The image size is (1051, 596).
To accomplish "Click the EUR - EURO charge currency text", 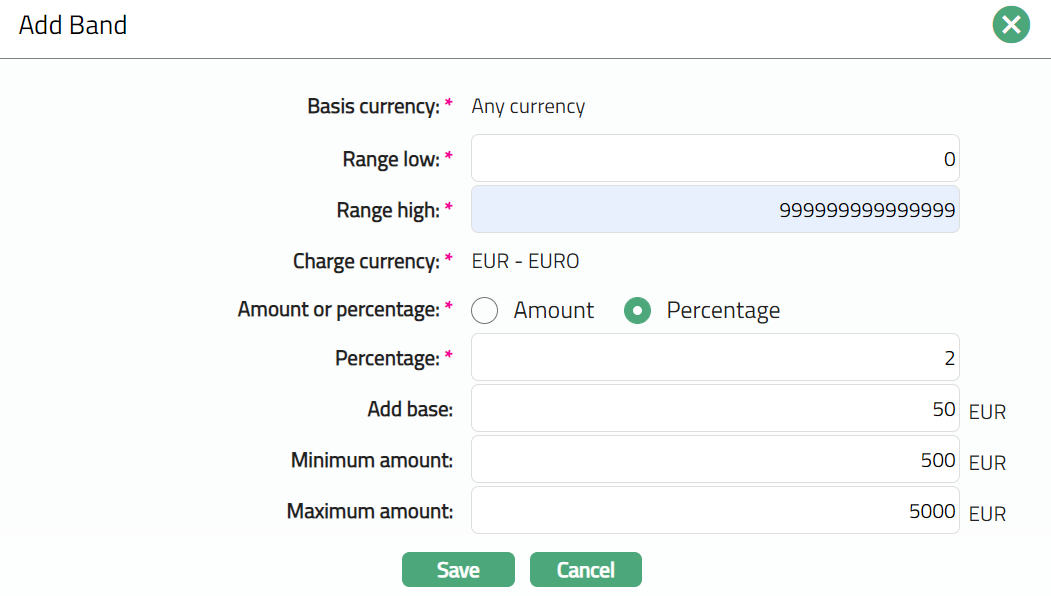I will pyautogui.click(x=525, y=262).
